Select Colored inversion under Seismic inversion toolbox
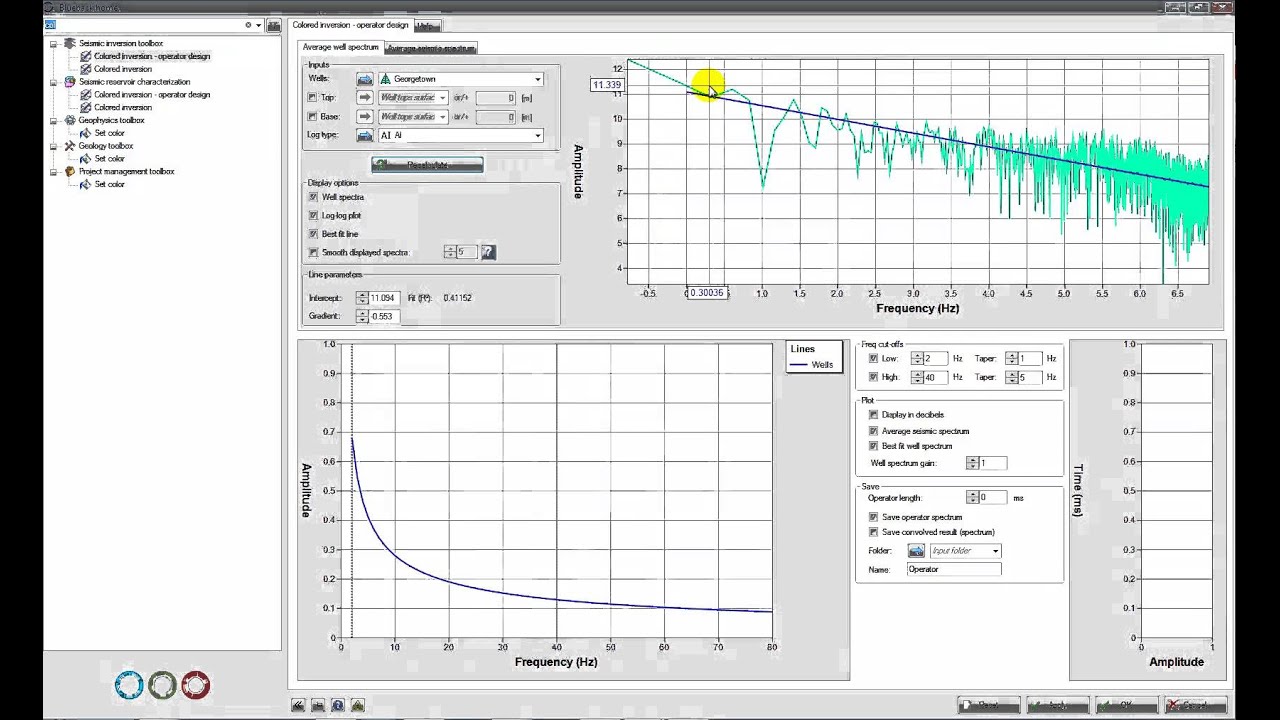The width and height of the screenshot is (1280, 720). click(x=123, y=69)
